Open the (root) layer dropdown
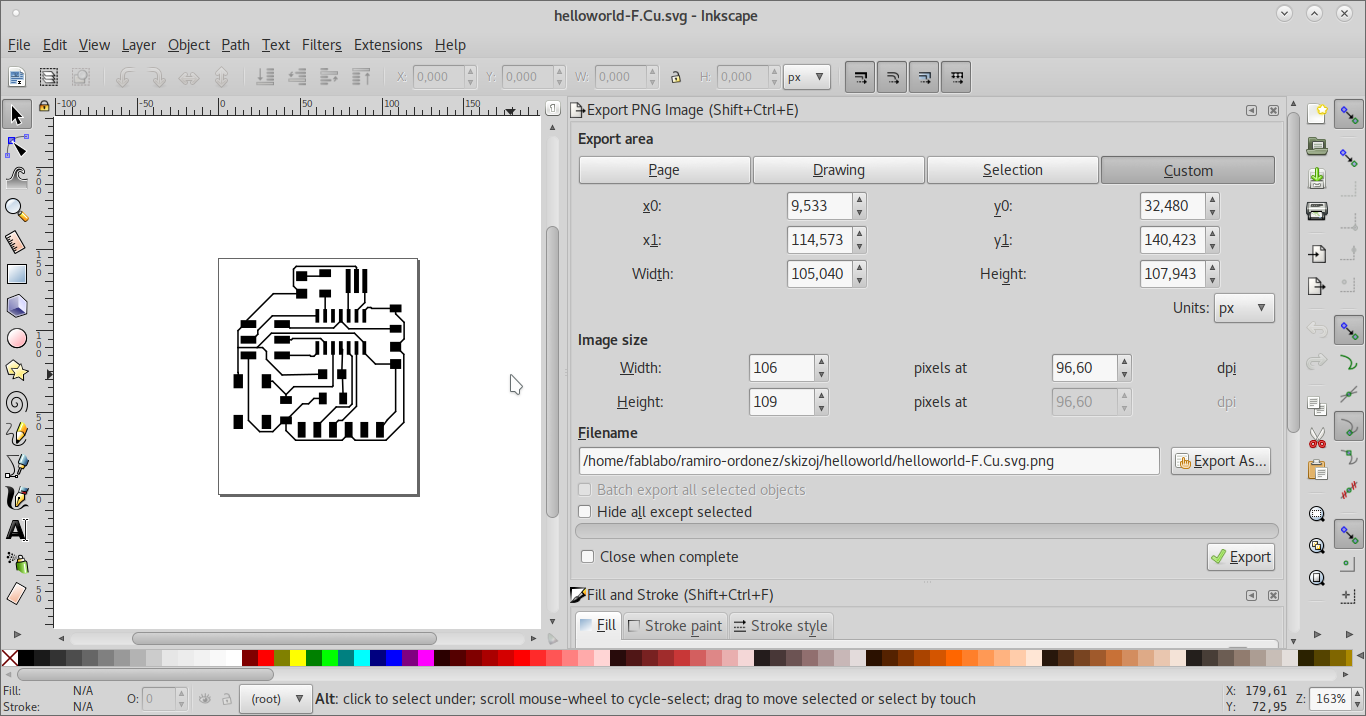Screen dimensions: 1366x716 coord(276,699)
